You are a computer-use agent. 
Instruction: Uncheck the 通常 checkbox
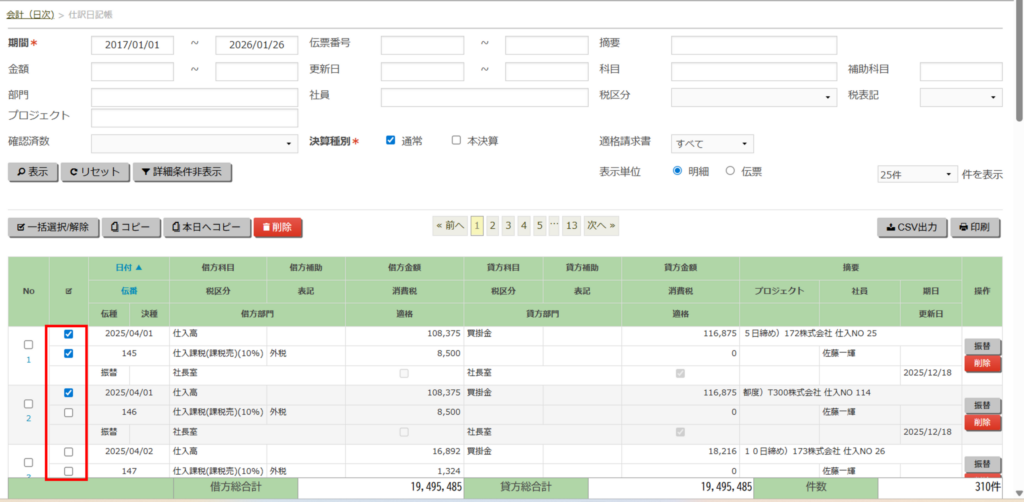(390, 141)
